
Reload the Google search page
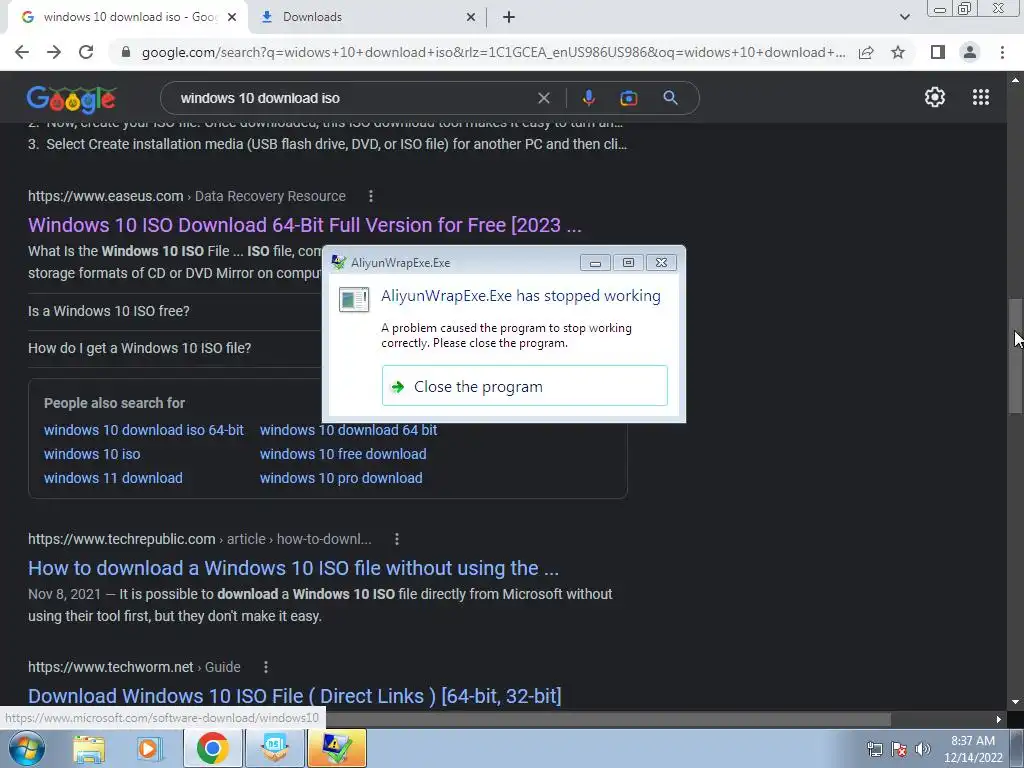86,52
